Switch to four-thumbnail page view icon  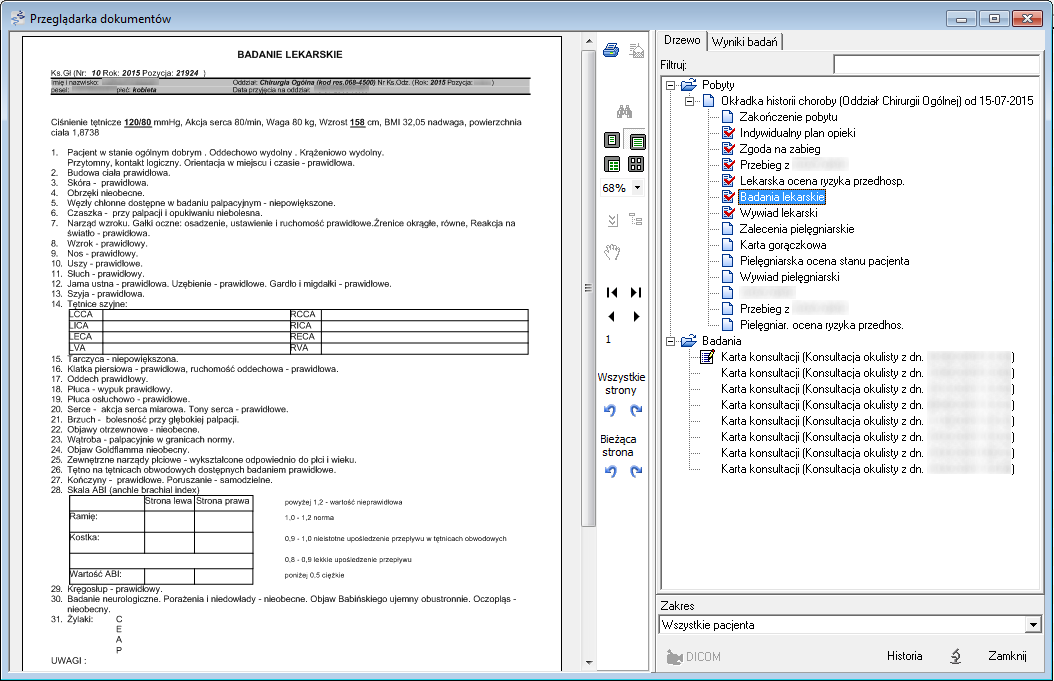click(636, 164)
